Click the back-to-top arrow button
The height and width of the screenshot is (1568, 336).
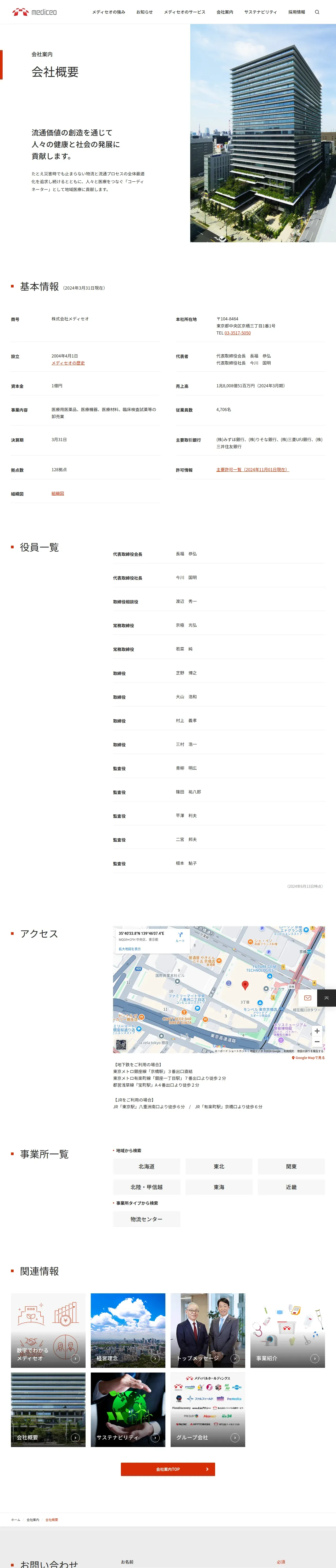327,998
